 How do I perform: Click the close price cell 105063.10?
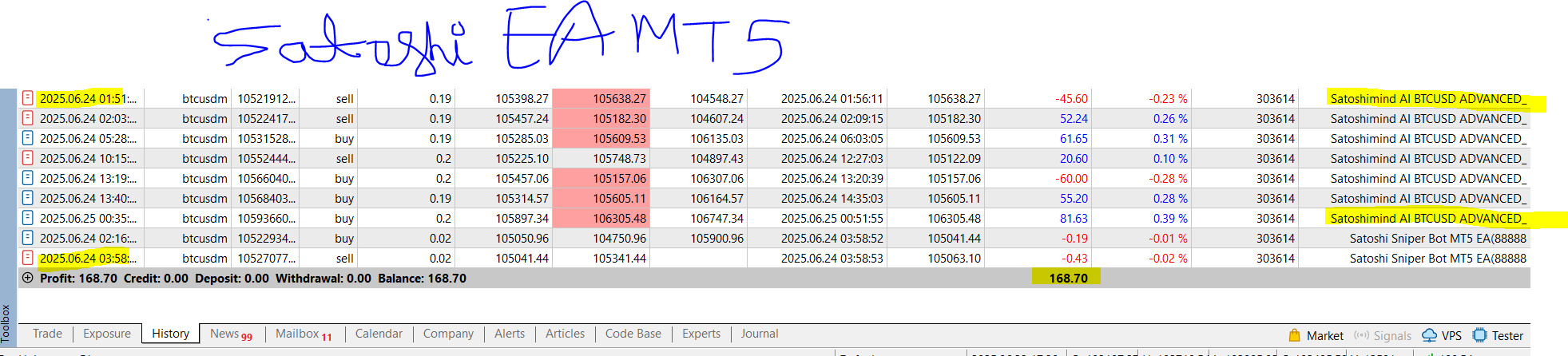click(x=954, y=259)
